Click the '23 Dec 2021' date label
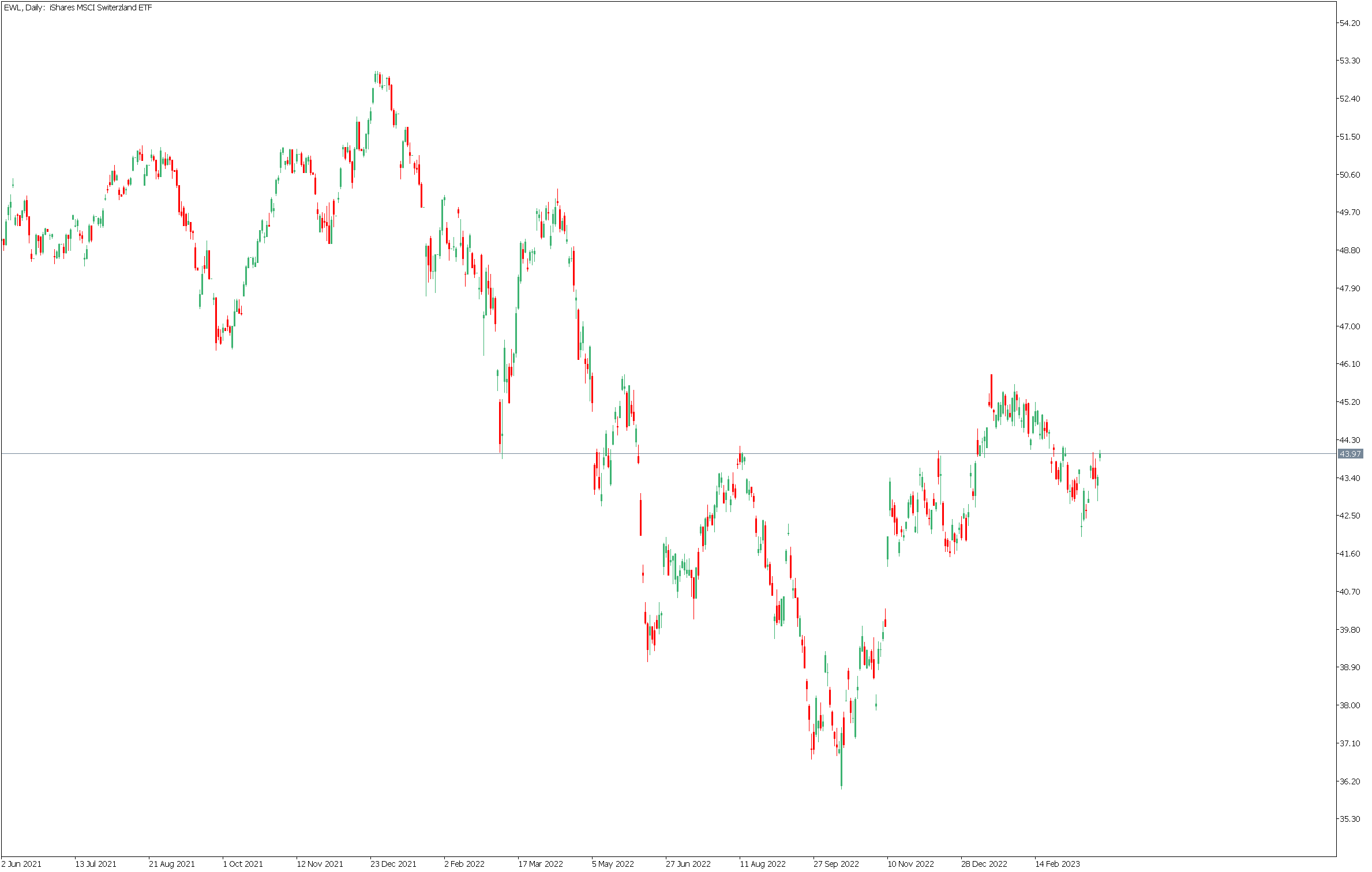Image resolution: width=1372 pixels, height=872 pixels. [393, 864]
